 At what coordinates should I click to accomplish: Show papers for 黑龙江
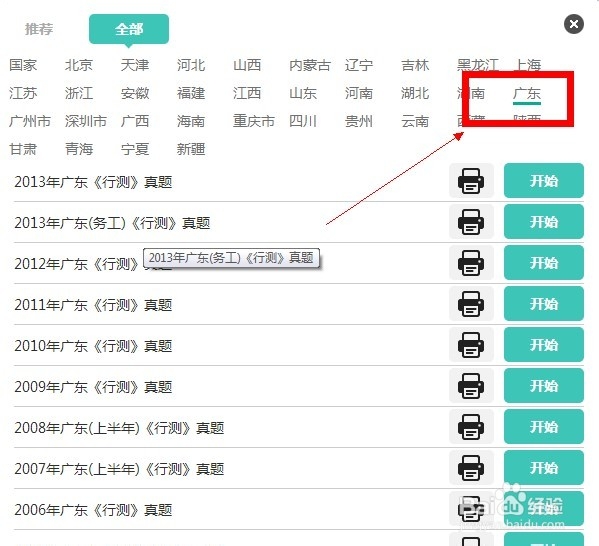[x=478, y=65]
